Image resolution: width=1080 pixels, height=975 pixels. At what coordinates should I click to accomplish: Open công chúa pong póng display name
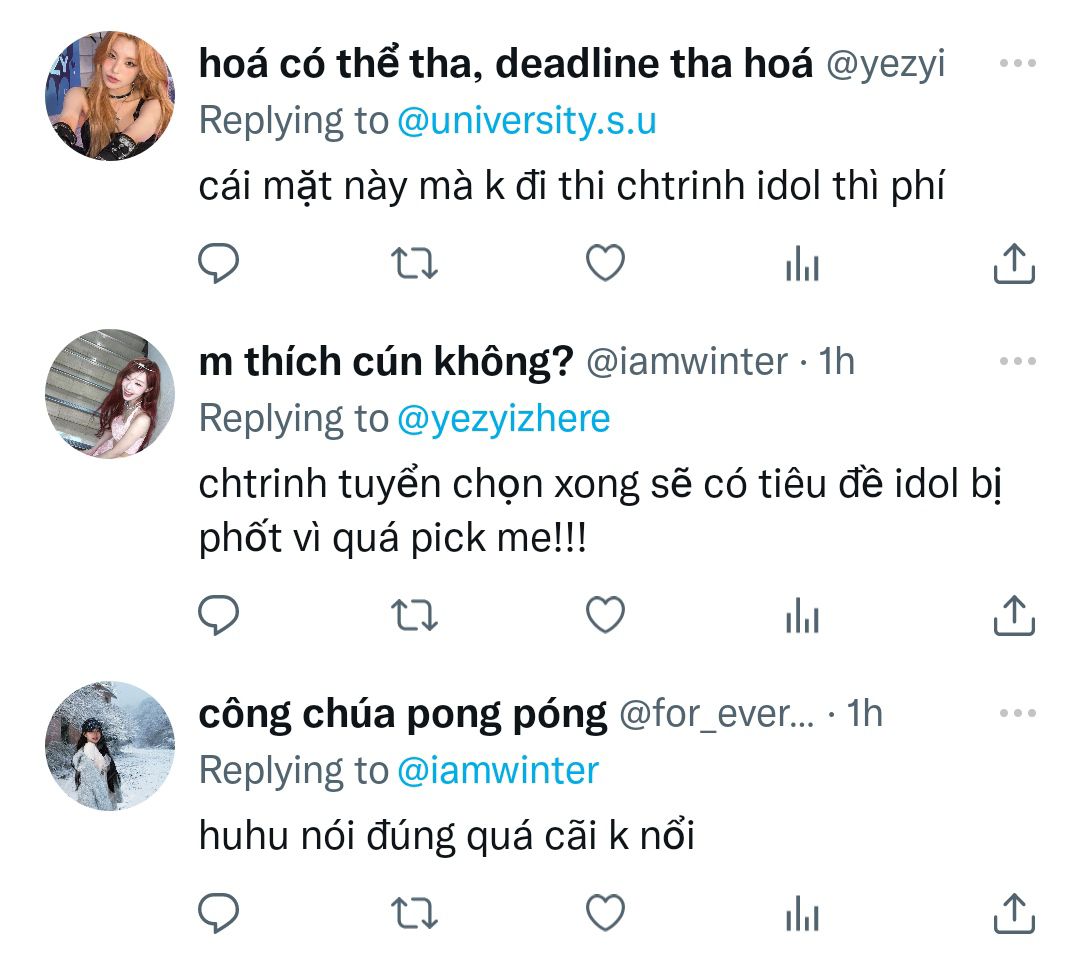[403, 714]
